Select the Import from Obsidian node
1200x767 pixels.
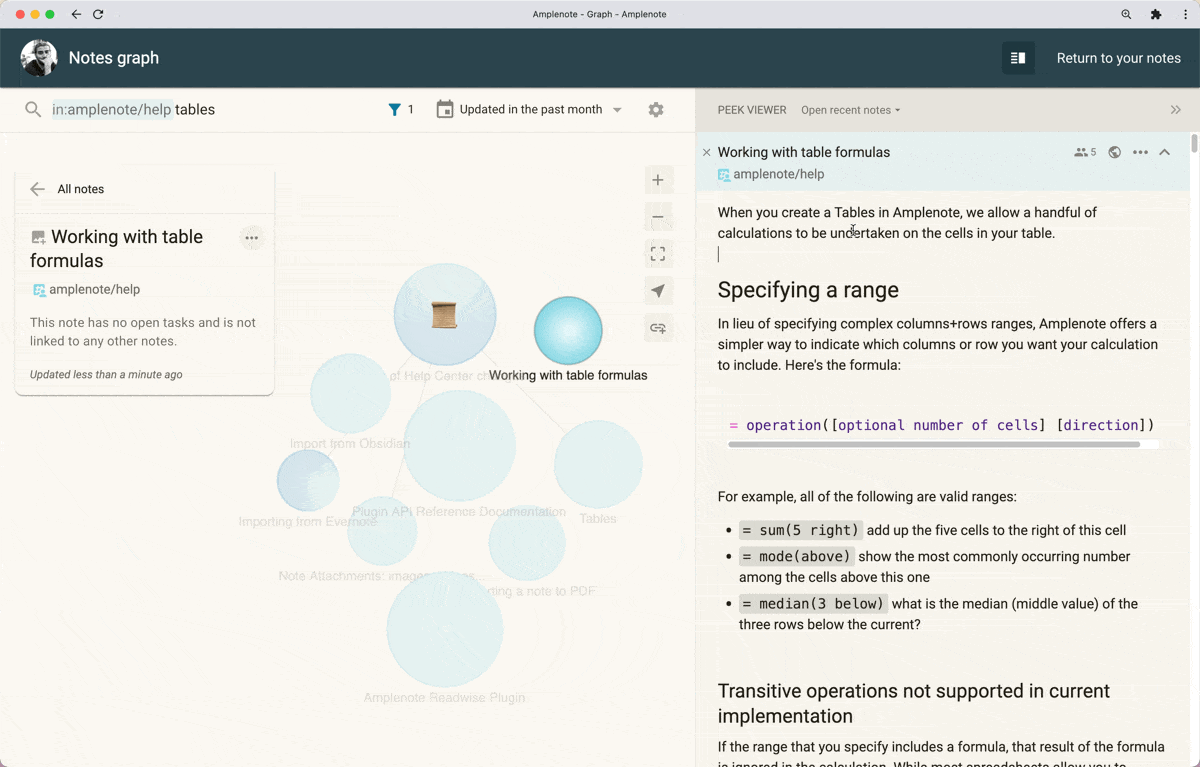click(350, 394)
